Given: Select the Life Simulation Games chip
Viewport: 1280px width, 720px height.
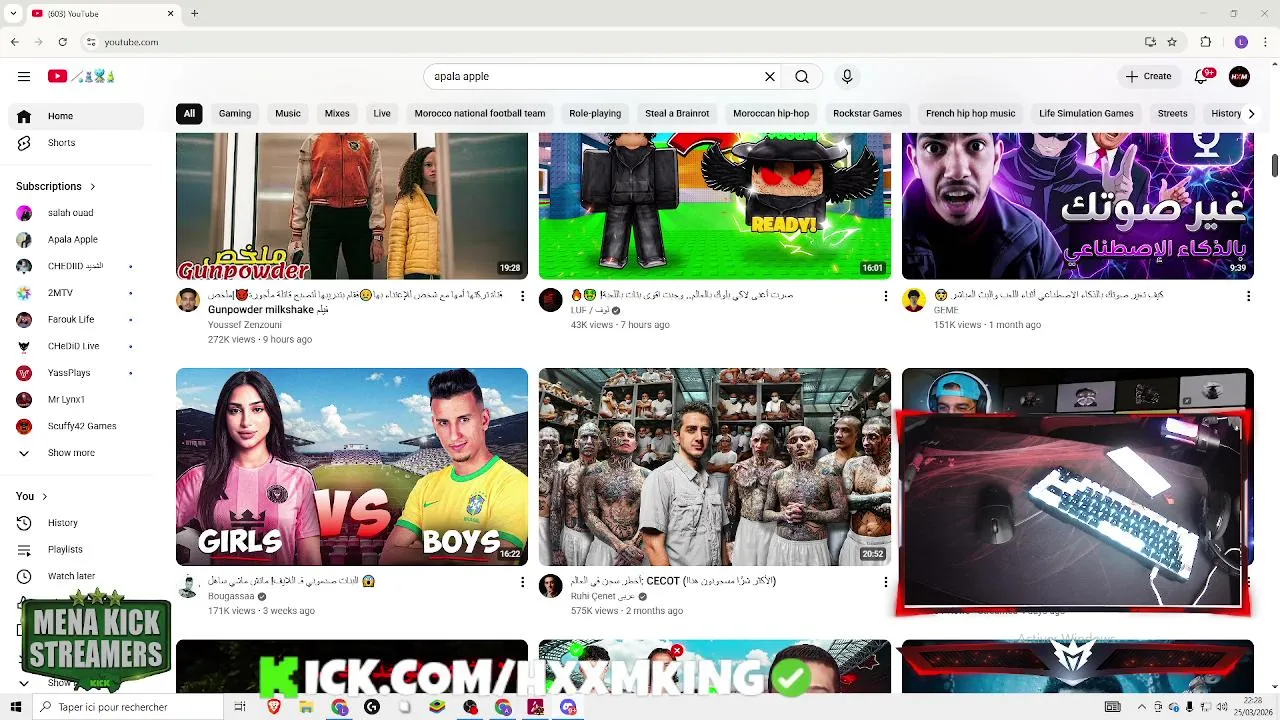Looking at the screenshot, I should pos(1086,113).
